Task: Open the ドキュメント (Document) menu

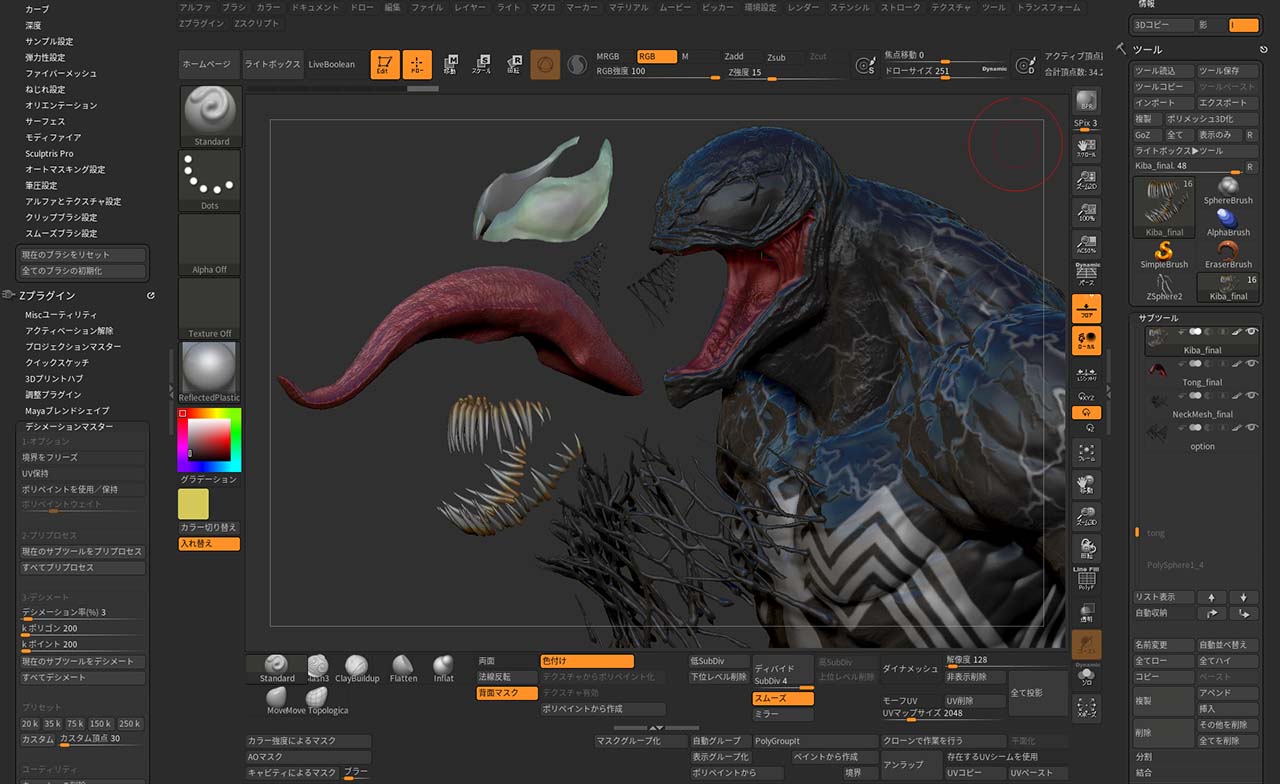Action: (x=314, y=7)
